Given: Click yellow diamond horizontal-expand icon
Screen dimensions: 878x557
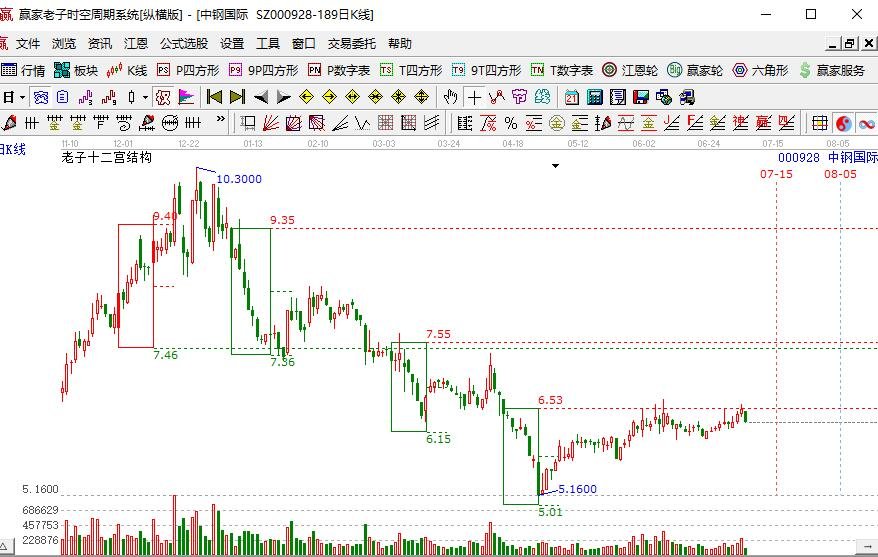Looking at the screenshot, I should [x=352, y=97].
